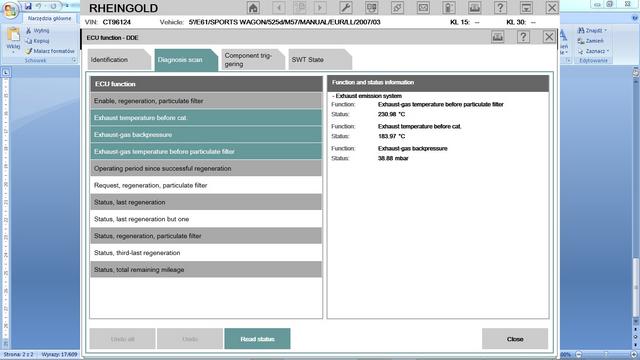640x360 pixels.
Task: Select Status, last regeneration but one
Action: click(x=206, y=219)
